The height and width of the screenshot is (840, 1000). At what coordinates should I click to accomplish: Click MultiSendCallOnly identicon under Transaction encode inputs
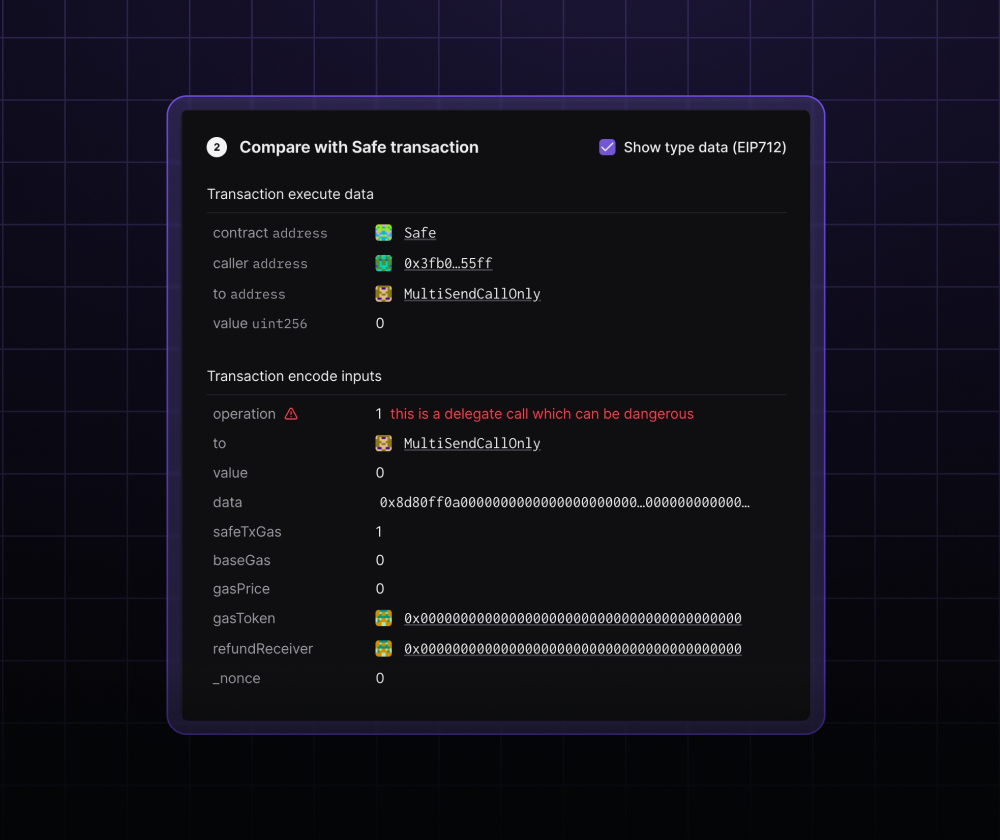click(x=383, y=443)
